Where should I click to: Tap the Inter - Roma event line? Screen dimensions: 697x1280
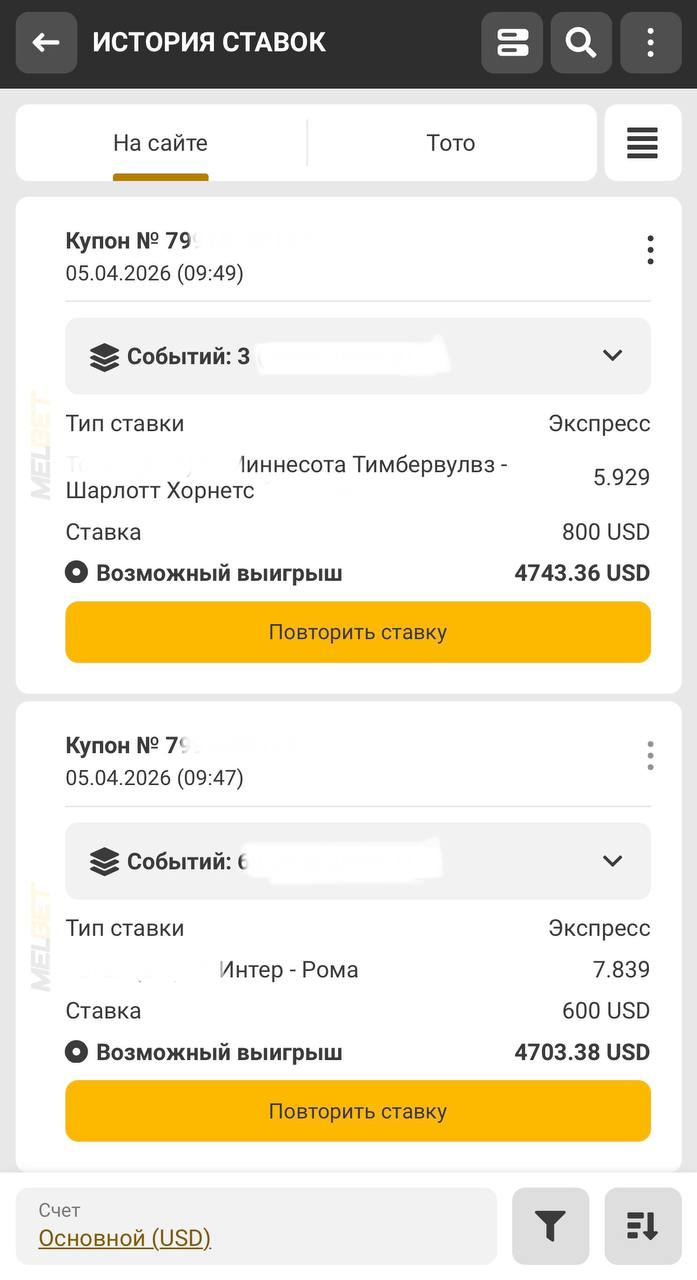coord(288,970)
